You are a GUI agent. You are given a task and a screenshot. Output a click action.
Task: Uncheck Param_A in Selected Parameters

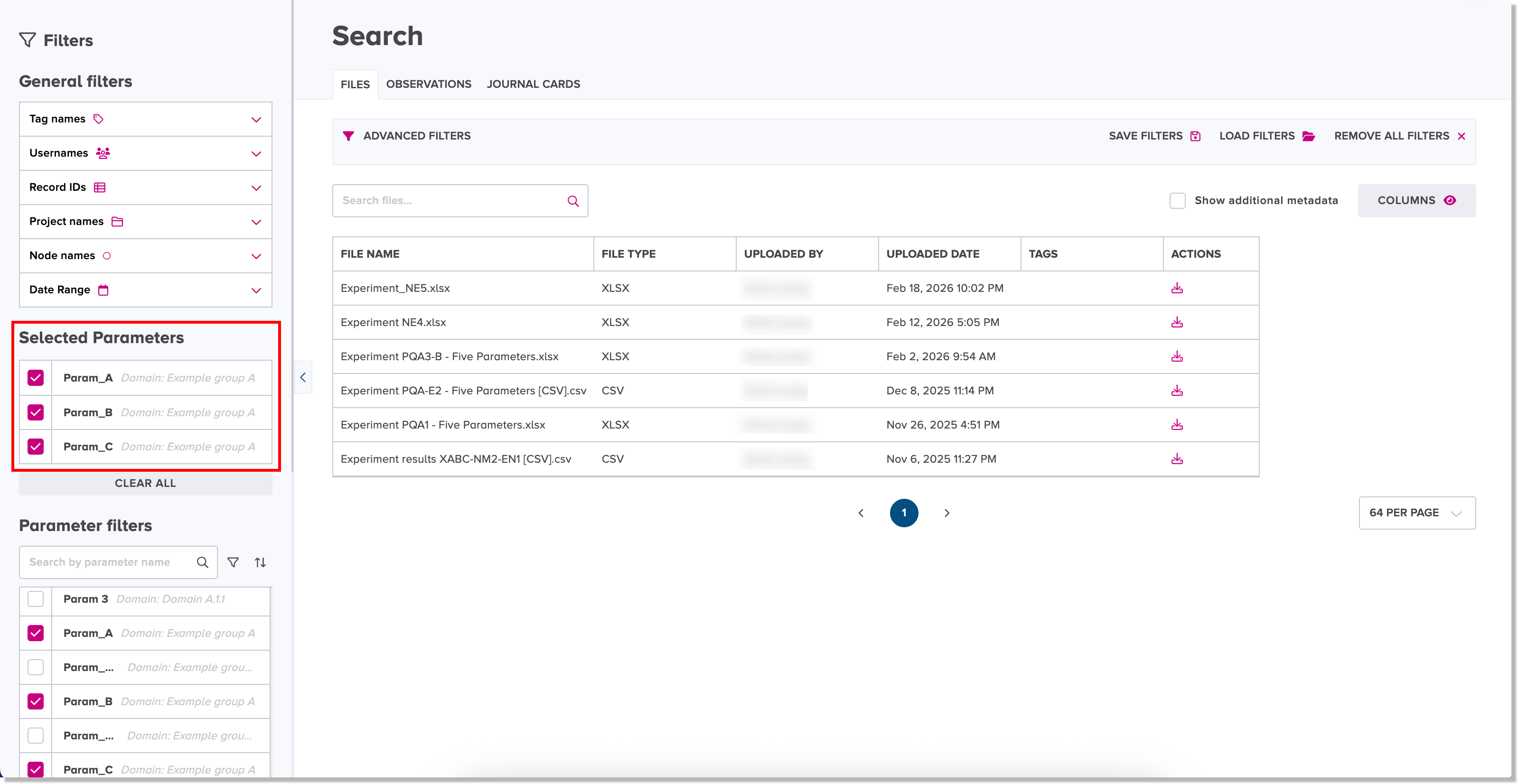(x=35, y=378)
